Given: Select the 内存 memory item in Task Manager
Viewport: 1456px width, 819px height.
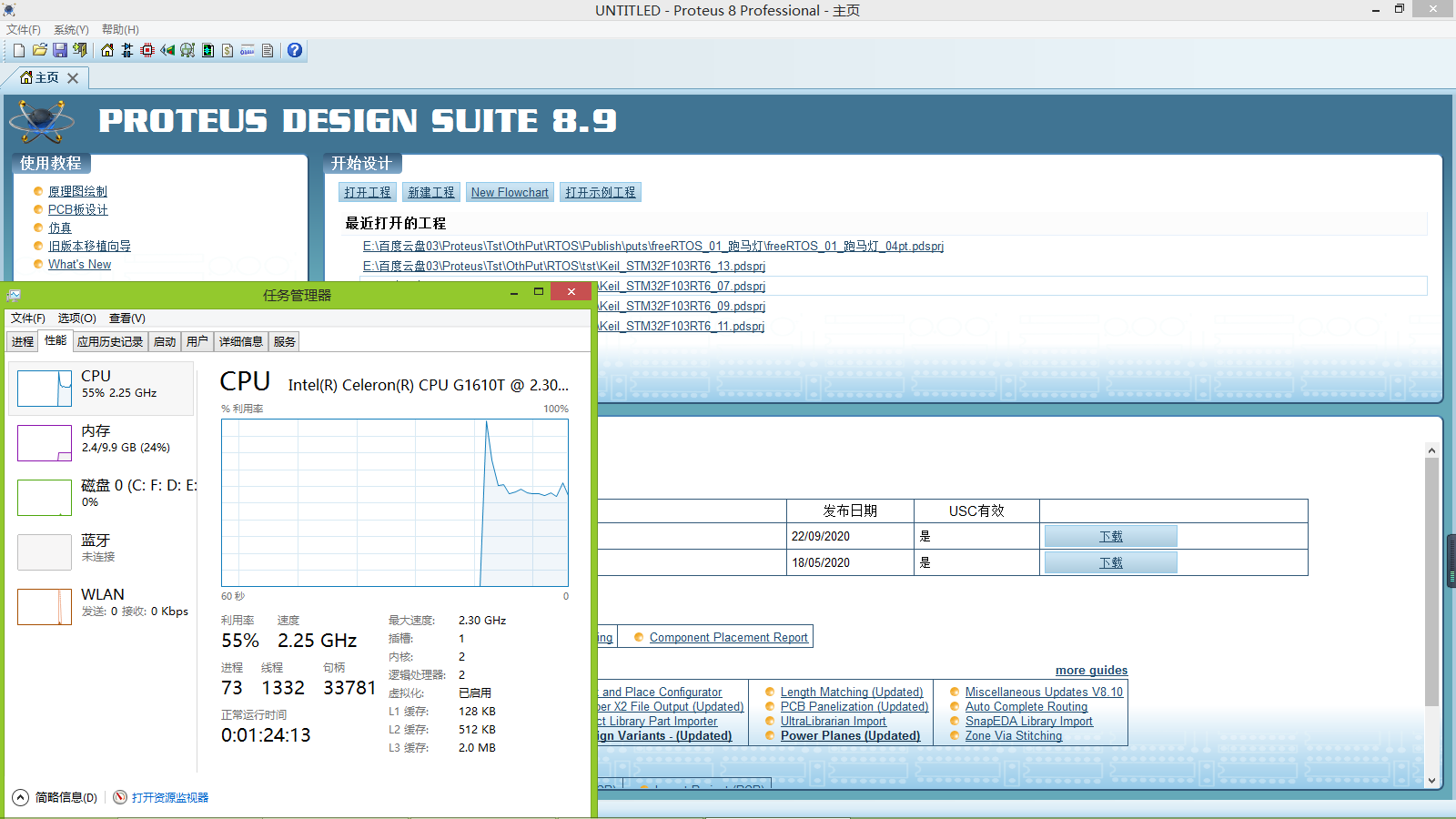Looking at the screenshot, I should 102,442.
